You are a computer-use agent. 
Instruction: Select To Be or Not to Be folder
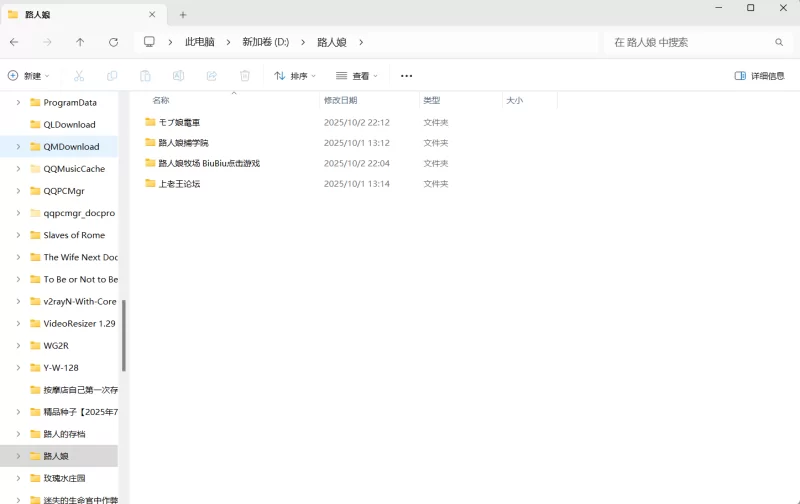80,280
